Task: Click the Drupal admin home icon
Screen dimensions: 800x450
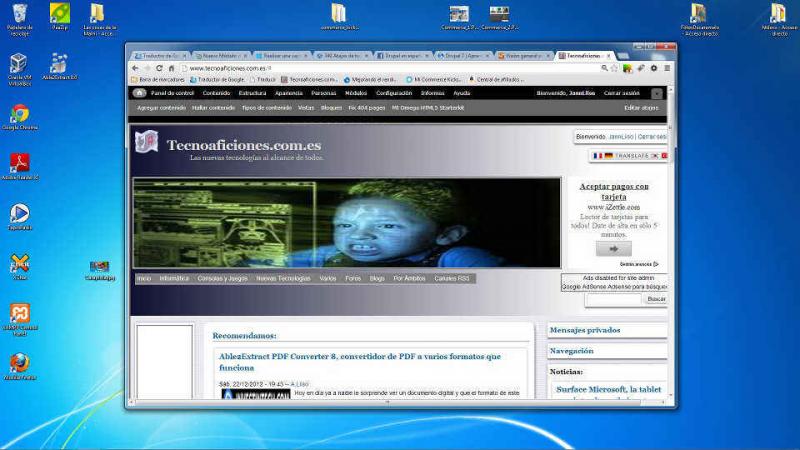Action: (x=139, y=93)
